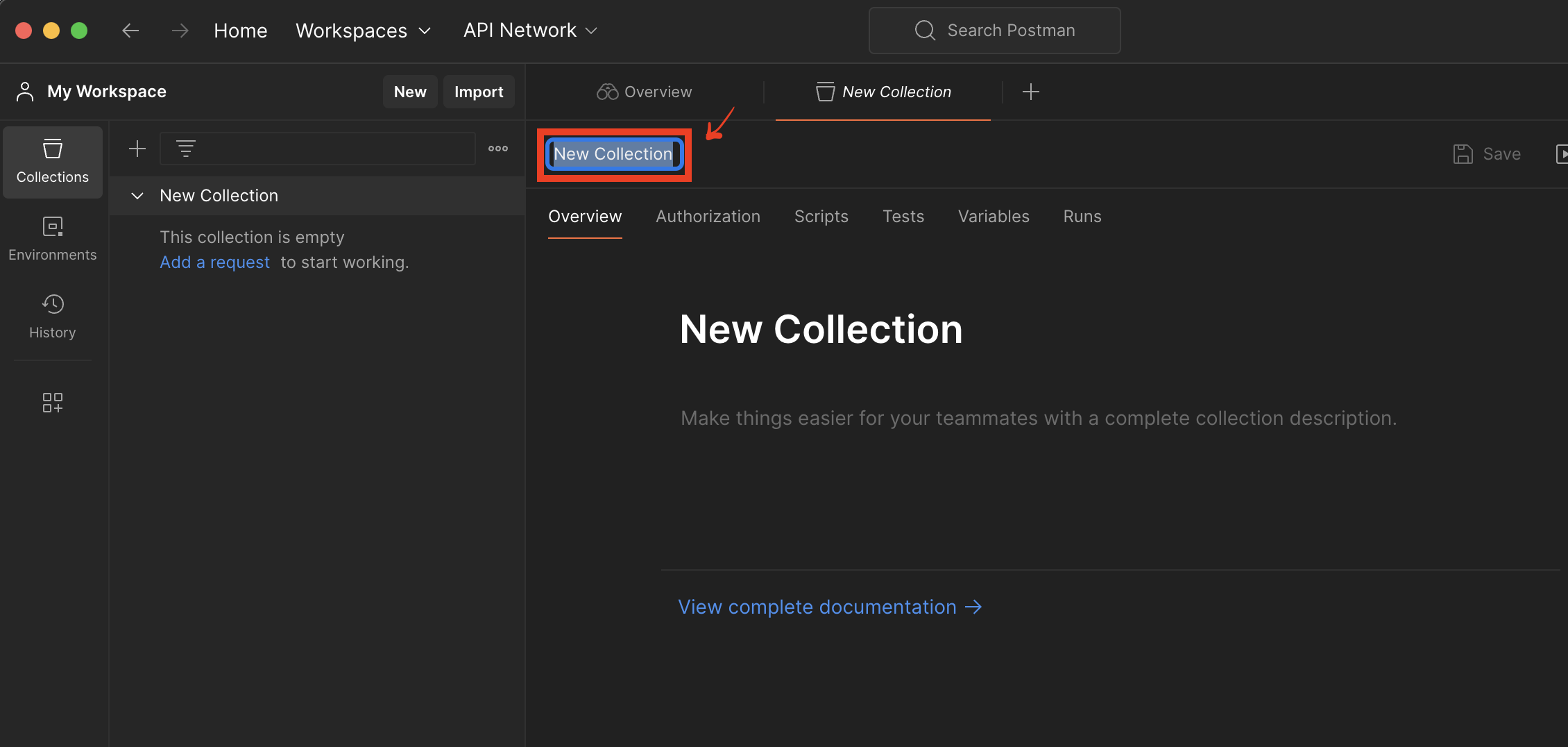Click the Add a request link
The height and width of the screenshot is (747, 1568).
coord(214,262)
